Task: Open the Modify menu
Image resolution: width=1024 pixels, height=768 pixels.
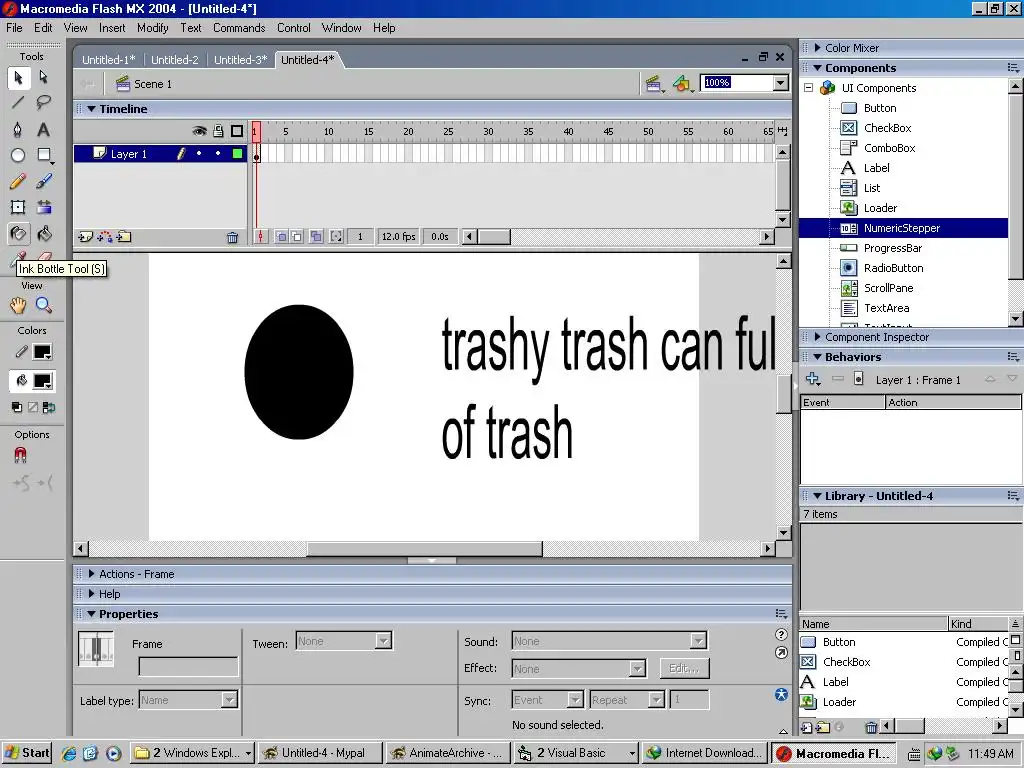Action: pyautogui.click(x=152, y=28)
